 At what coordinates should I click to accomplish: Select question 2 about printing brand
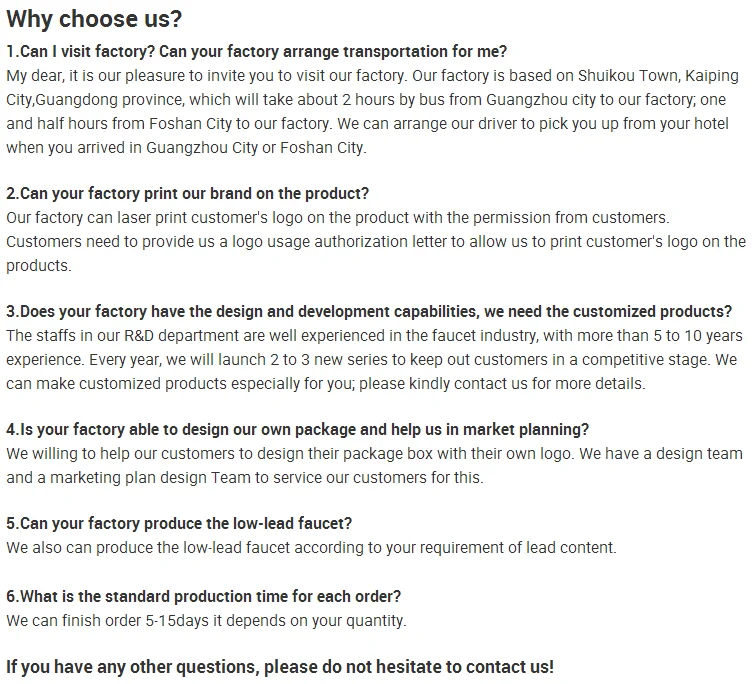click(x=187, y=194)
